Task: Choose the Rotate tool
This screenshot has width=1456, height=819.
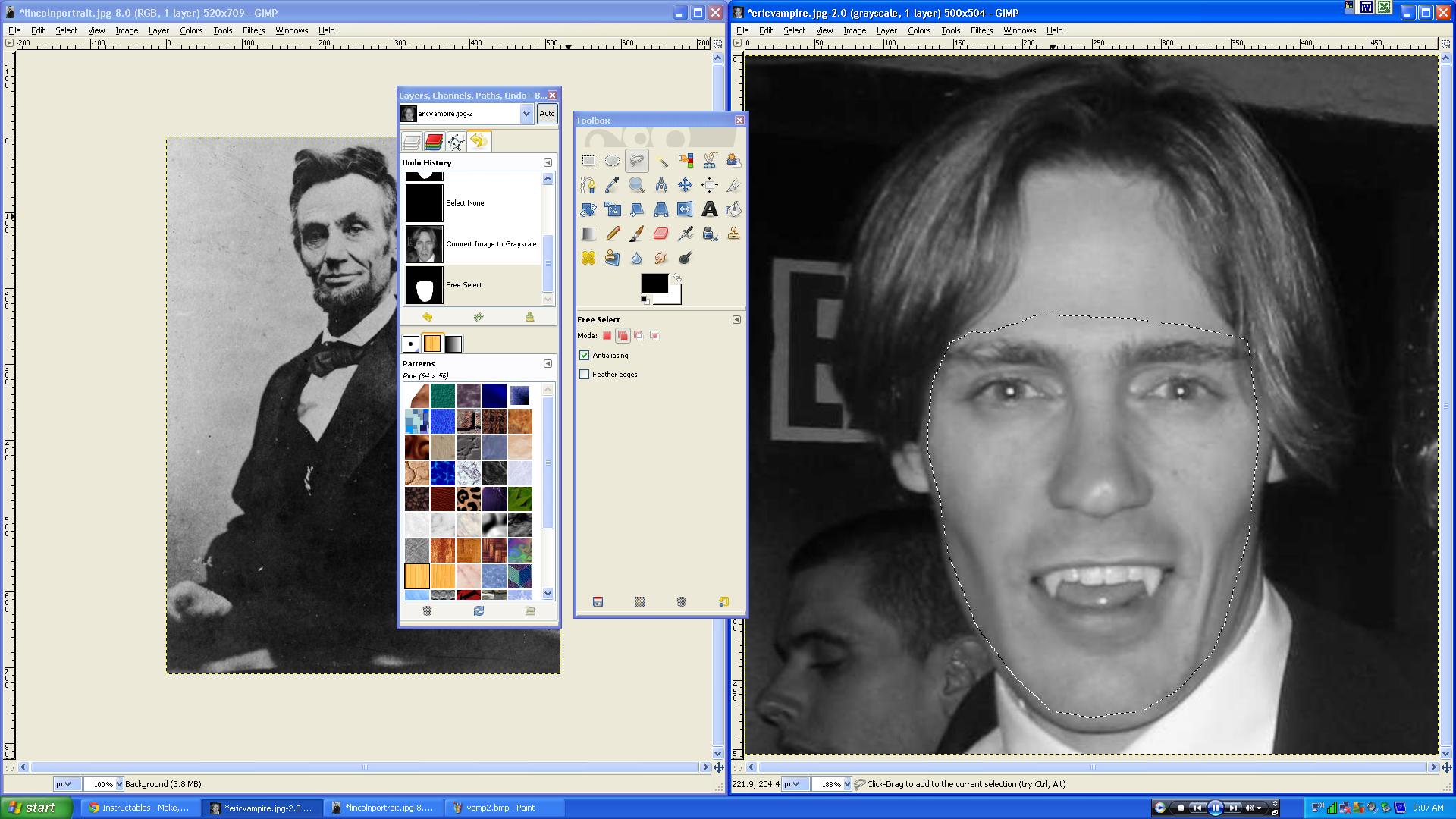Action: (588, 209)
